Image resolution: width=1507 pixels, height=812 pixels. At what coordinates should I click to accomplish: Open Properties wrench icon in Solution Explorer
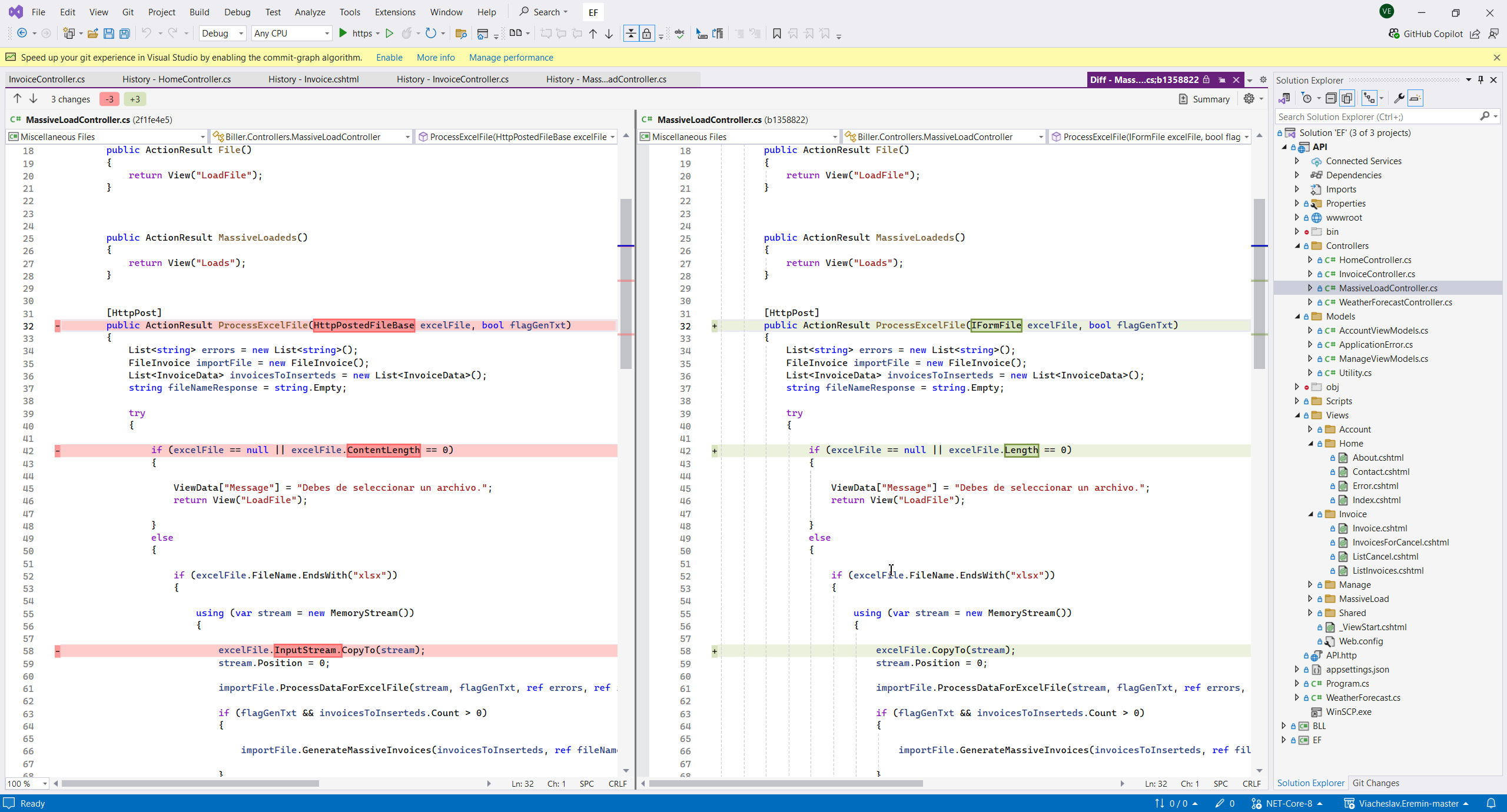[x=1399, y=98]
